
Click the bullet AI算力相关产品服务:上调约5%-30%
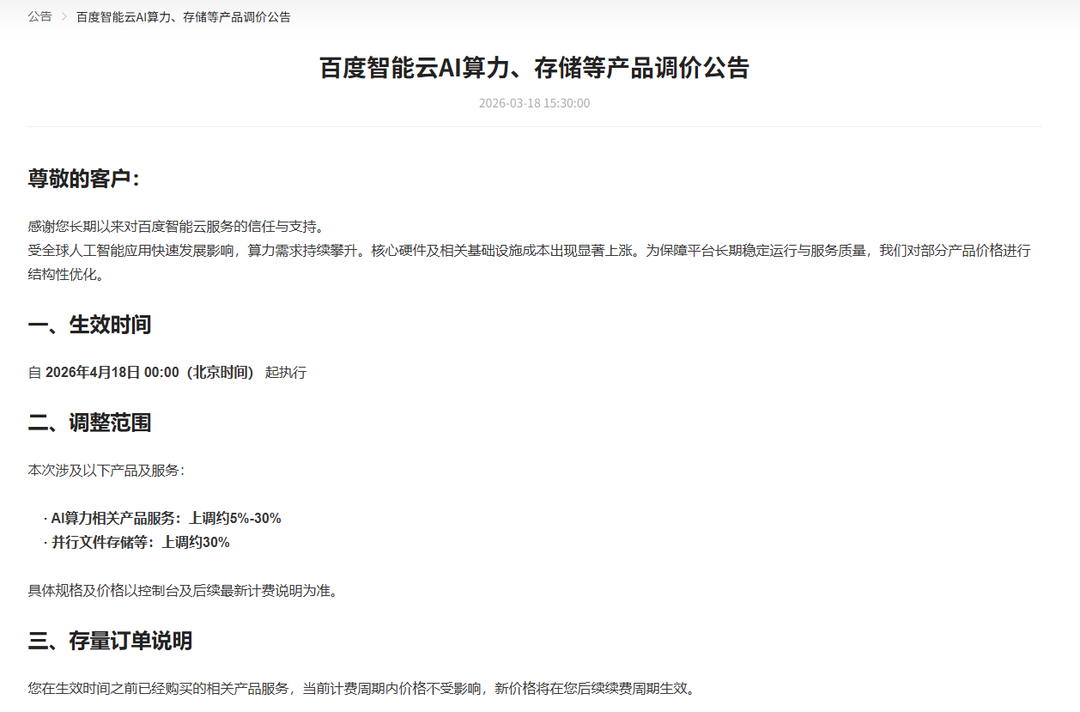[x=163, y=519]
